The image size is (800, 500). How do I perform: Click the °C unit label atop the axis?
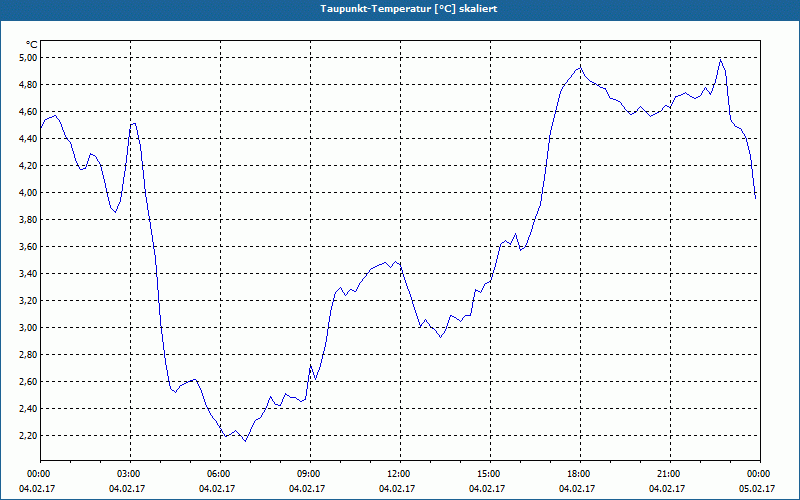pos(31,45)
